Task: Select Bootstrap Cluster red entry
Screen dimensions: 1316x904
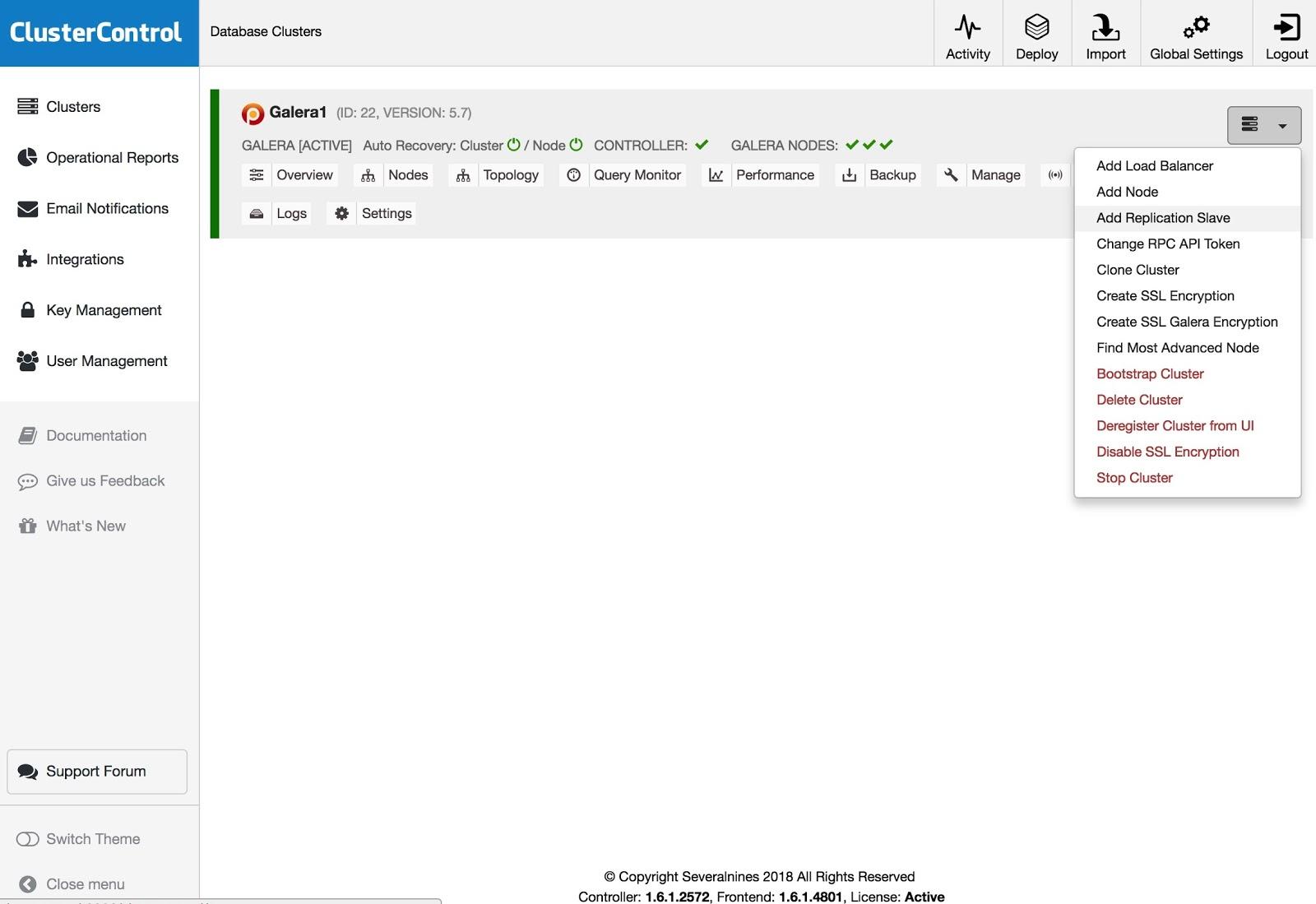Action: point(1150,374)
